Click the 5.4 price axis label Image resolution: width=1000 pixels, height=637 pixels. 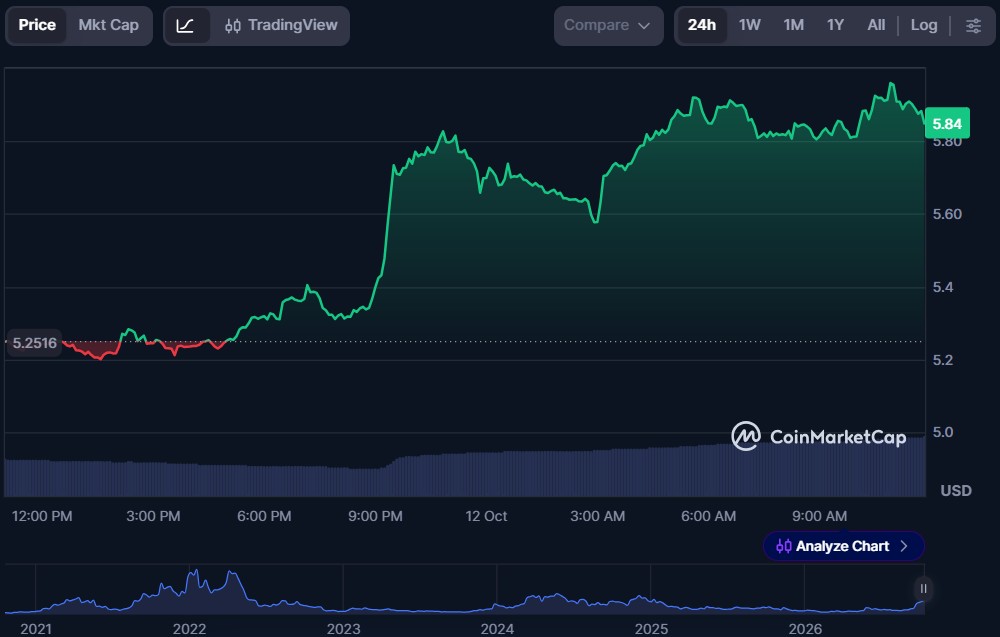coord(943,287)
